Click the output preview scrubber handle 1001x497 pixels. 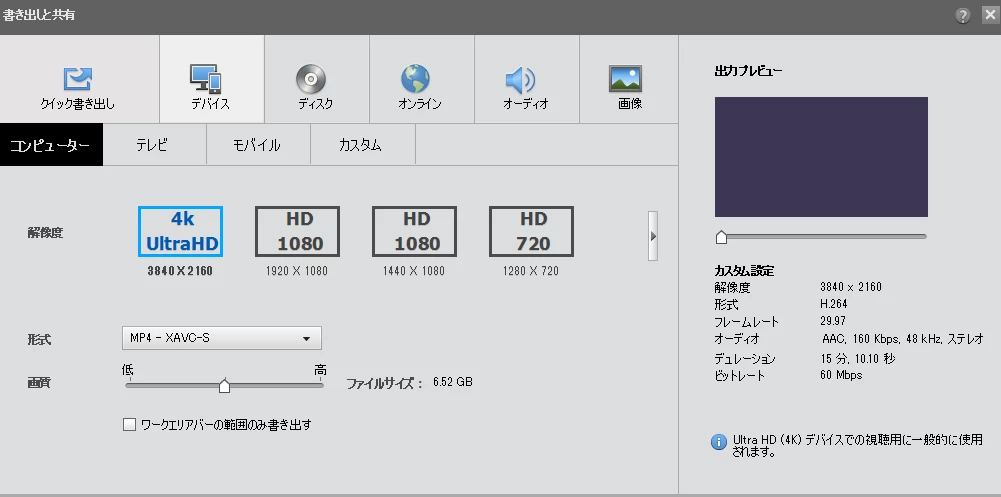click(x=721, y=237)
